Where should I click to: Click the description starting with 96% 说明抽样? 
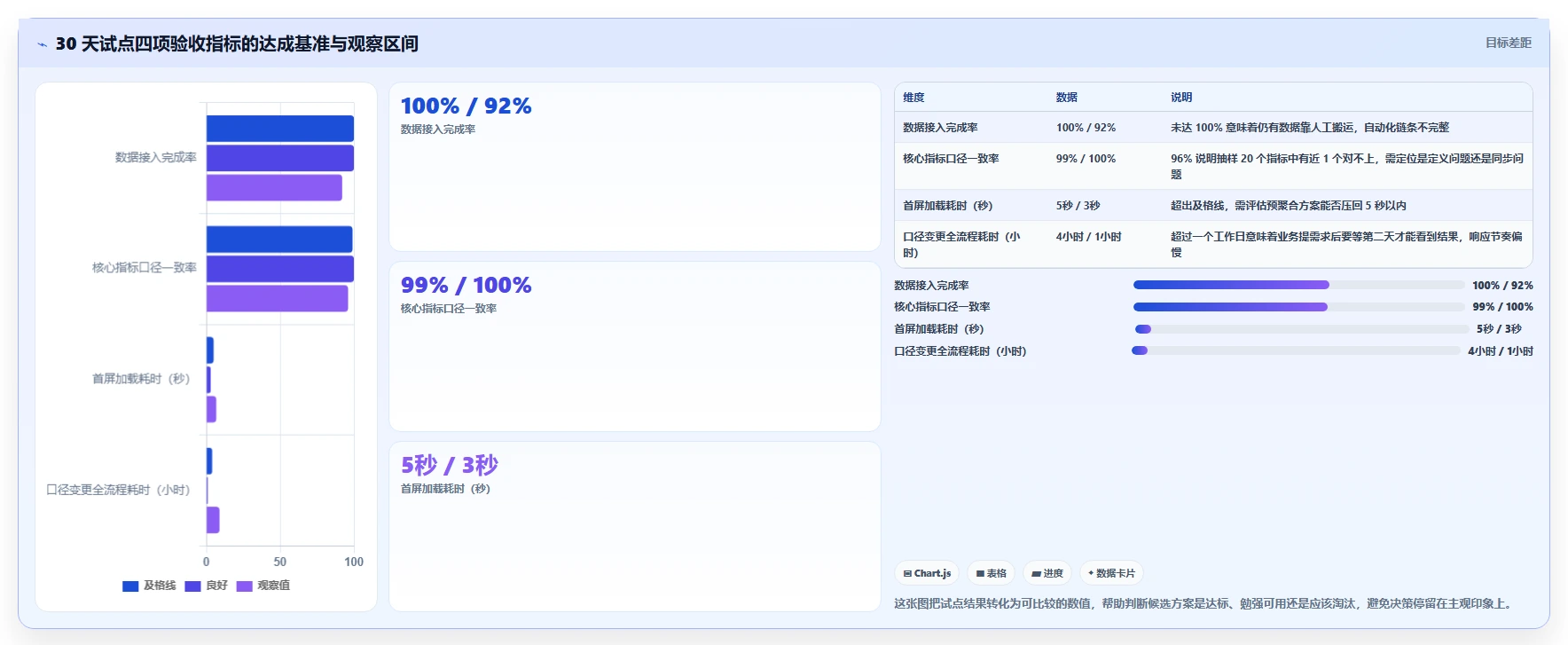(x=1346, y=167)
